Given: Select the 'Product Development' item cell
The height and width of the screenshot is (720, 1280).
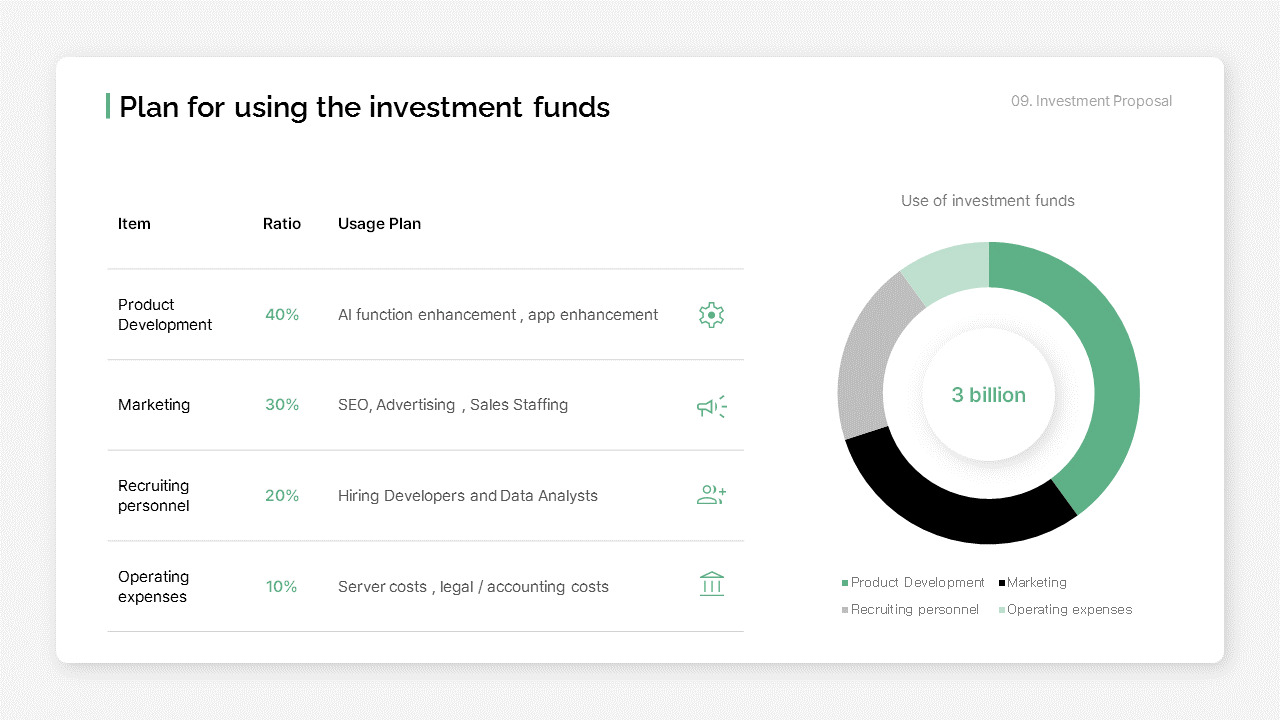Looking at the screenshot, I should (165, 315).
